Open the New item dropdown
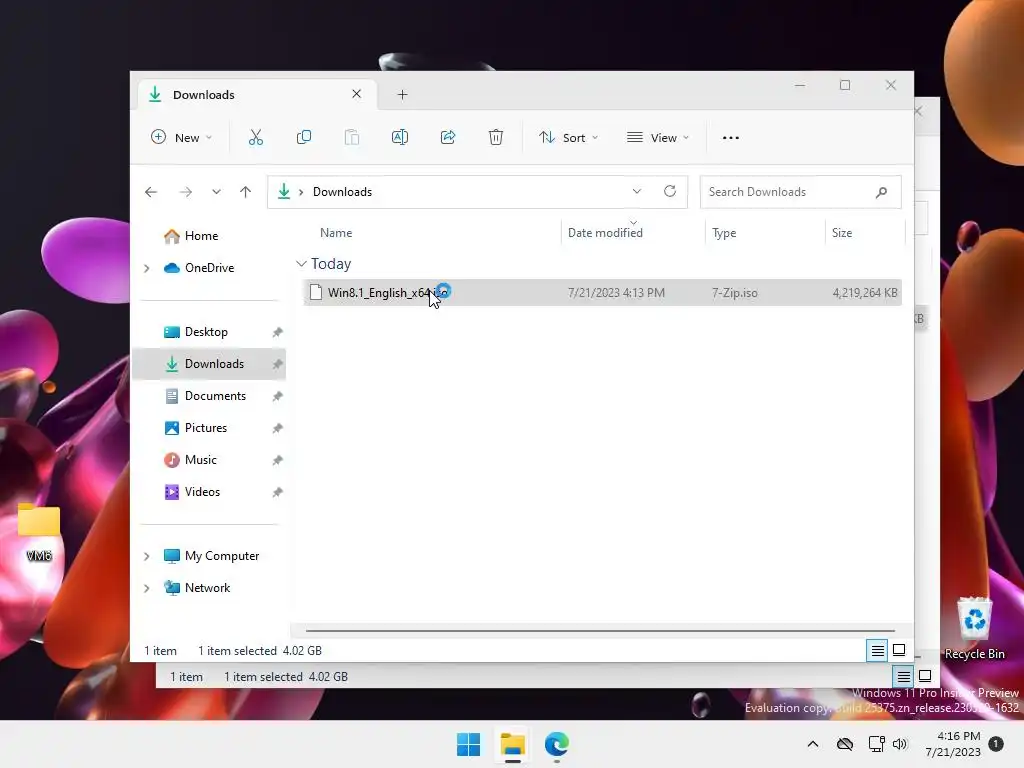This screenshot has width=1024, height=768. pyautogui.click(x=182, y=138)
